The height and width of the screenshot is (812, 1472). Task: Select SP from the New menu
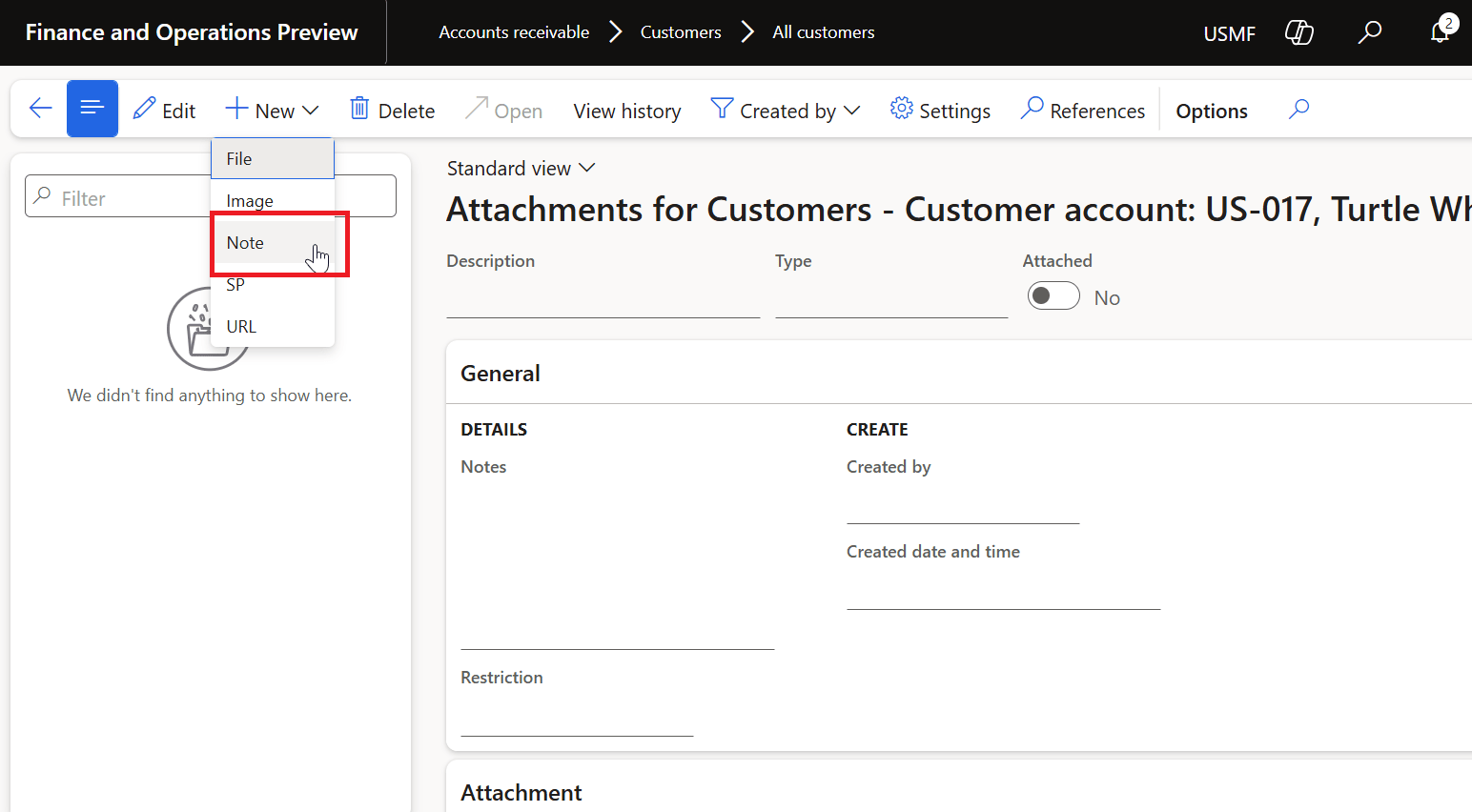(273, 285)
